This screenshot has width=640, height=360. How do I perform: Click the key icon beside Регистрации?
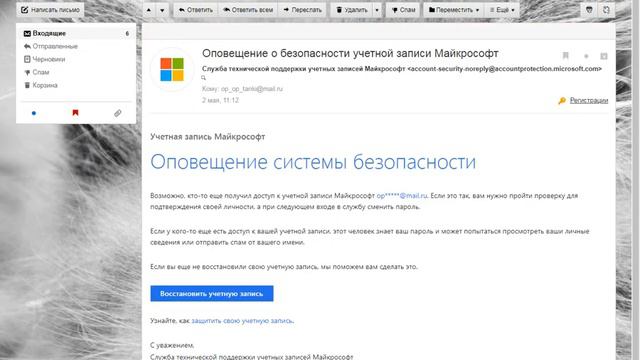pos(562,100)
